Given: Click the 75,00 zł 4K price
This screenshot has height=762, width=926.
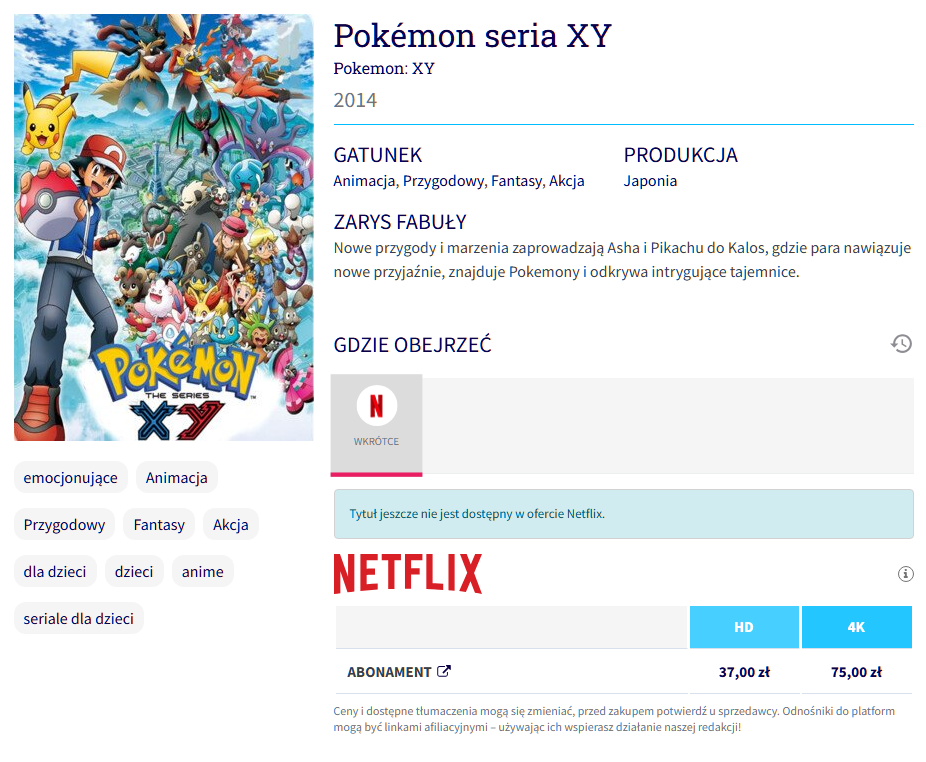Looking at the screenshot, I should pos(856,672).
